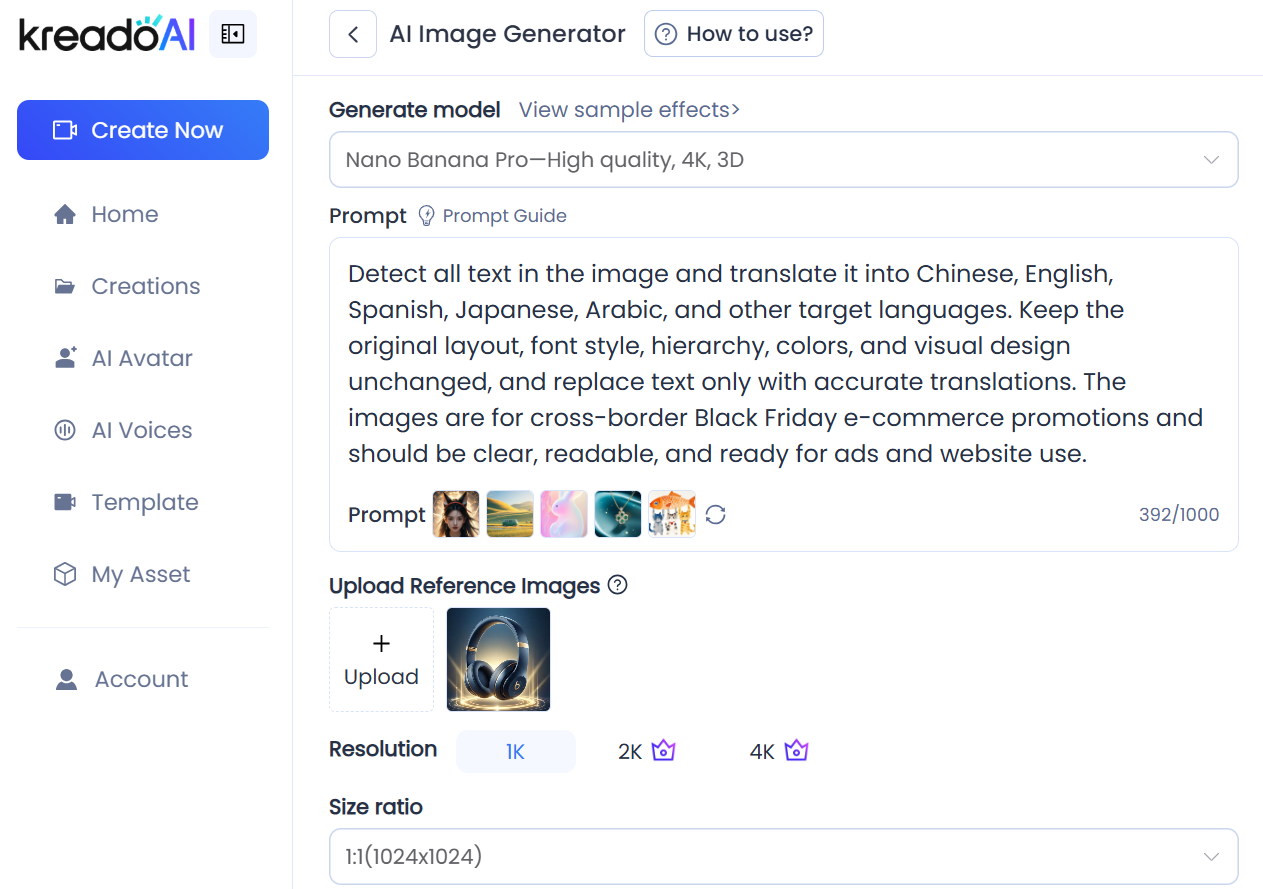
Task: Click the Account person icon
Action: [x=66, y=680]
